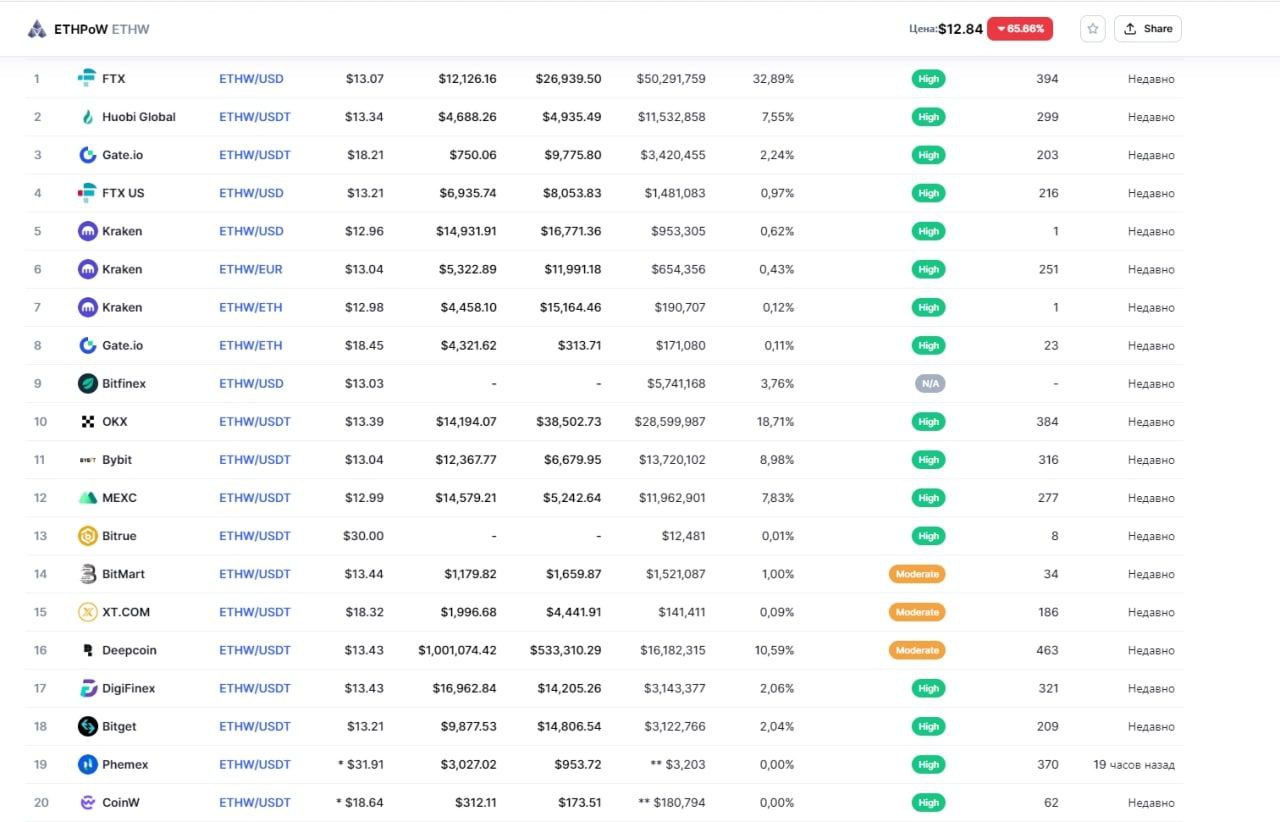Click the liquidity score 463 for Deepcoin
Image resolution: width=1280 pixels, height=822 pixels.
[1047, 650]
